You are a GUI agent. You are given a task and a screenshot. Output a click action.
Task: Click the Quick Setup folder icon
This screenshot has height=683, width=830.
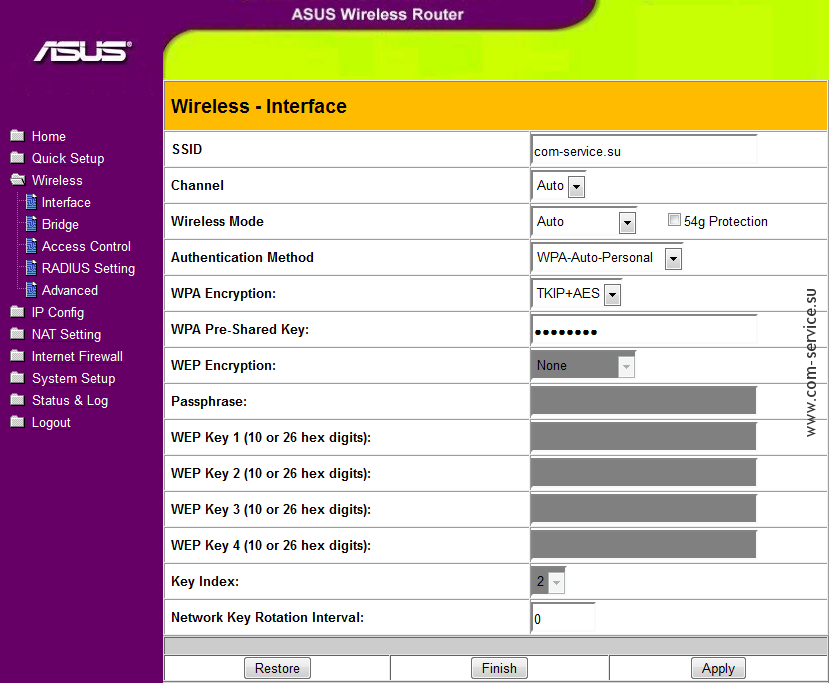click(17, 158)
